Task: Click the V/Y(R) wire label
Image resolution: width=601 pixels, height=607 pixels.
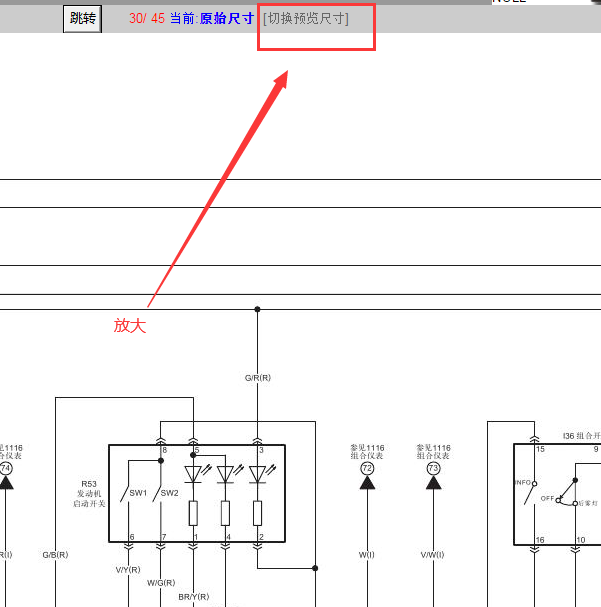Action: [128, 570]
